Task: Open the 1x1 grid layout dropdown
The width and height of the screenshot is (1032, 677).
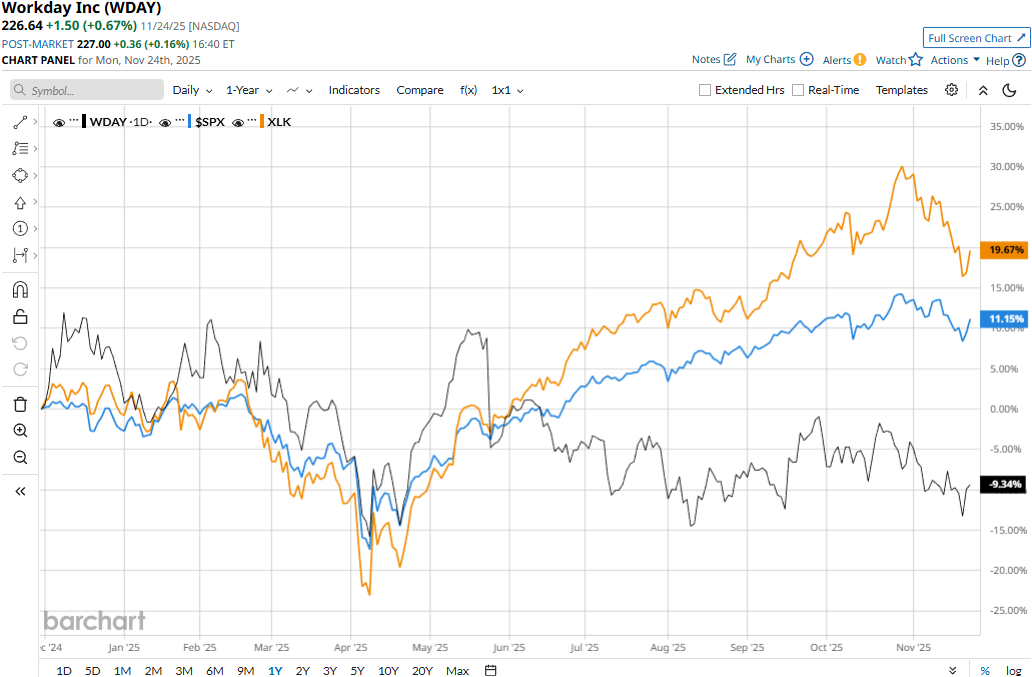Action: point(507,90)
